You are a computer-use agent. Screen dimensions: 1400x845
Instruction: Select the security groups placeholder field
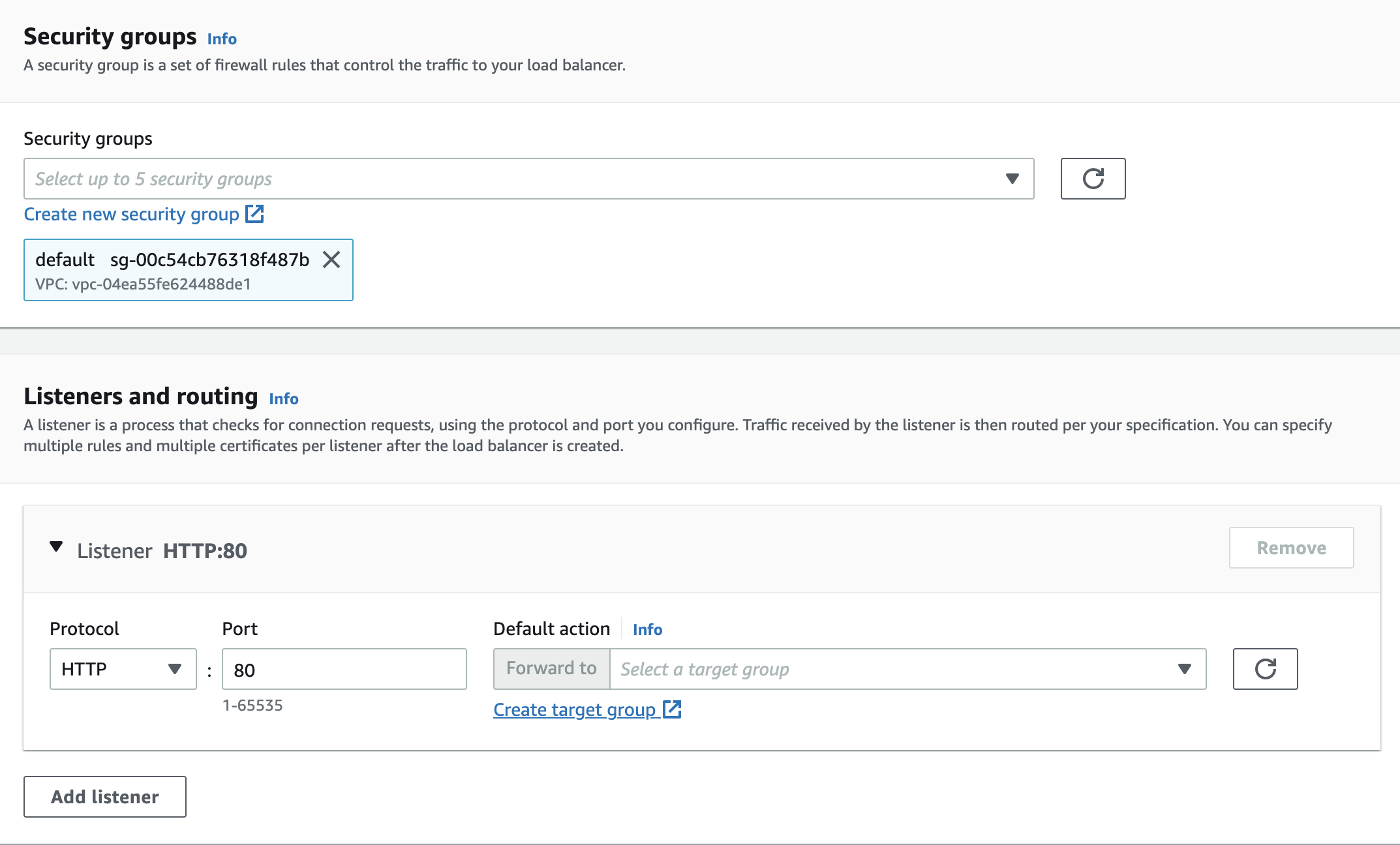coord(457,178)
